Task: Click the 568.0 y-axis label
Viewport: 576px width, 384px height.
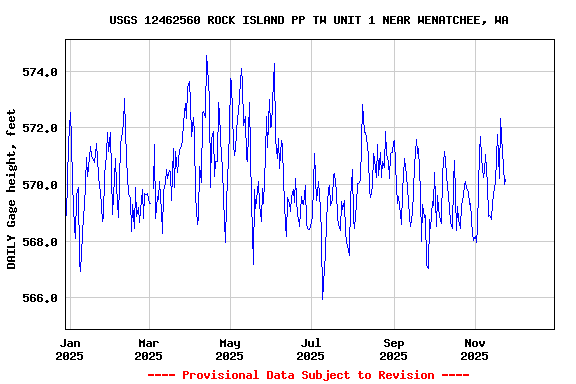Action: 40,242
